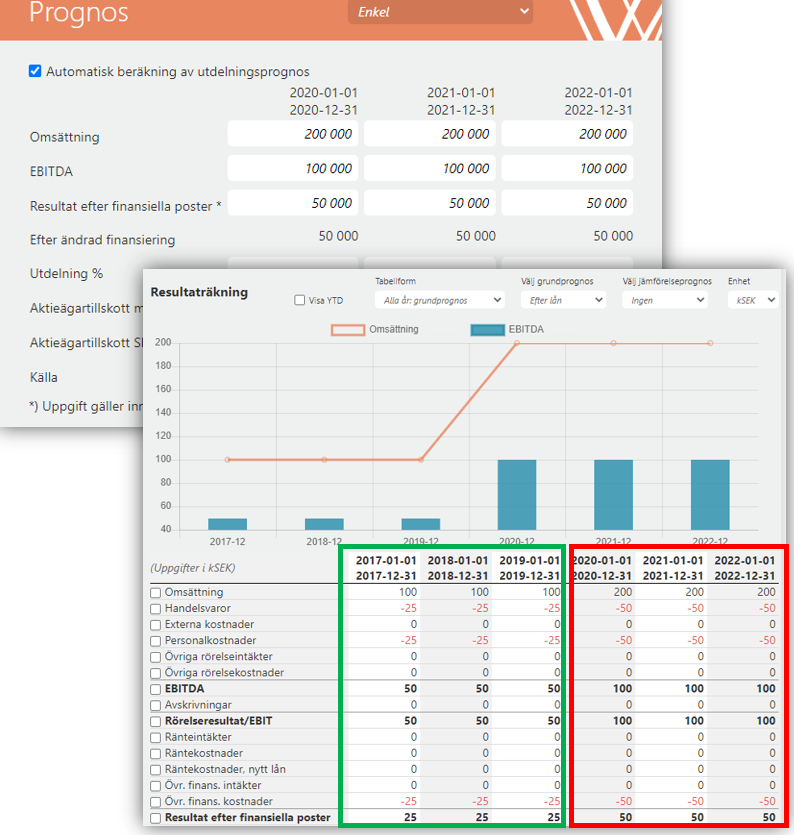Viewport: 794px width, 835px height.
Task: Toggle Omsättning legend swatch in chart
Action: (x=348, y=330)
